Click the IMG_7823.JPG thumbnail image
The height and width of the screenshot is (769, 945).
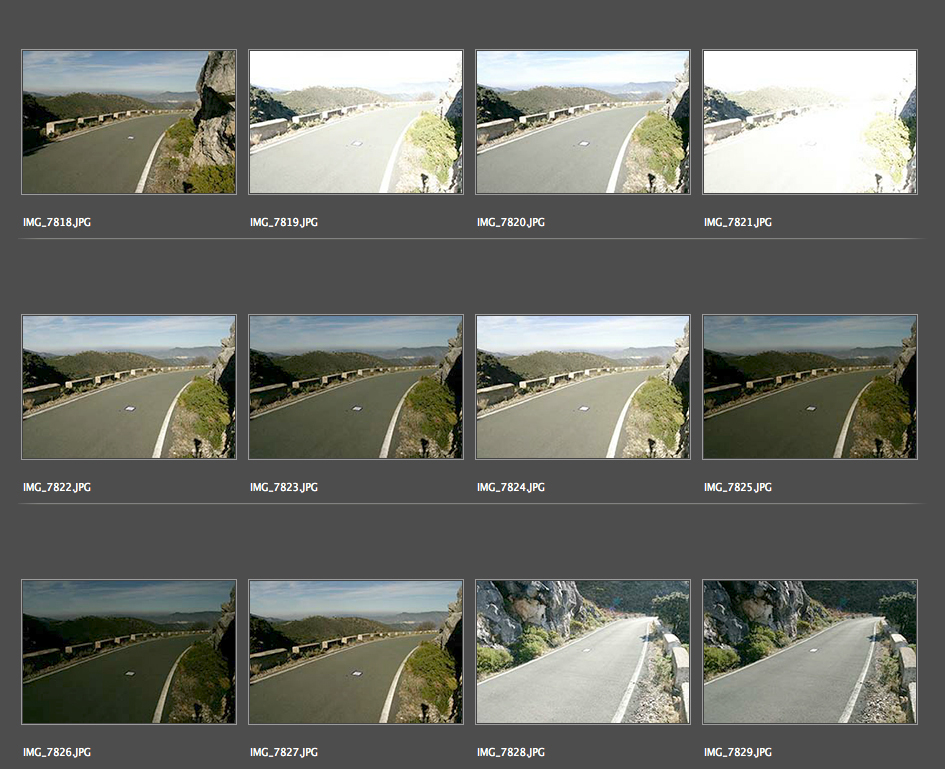(356, 387)
